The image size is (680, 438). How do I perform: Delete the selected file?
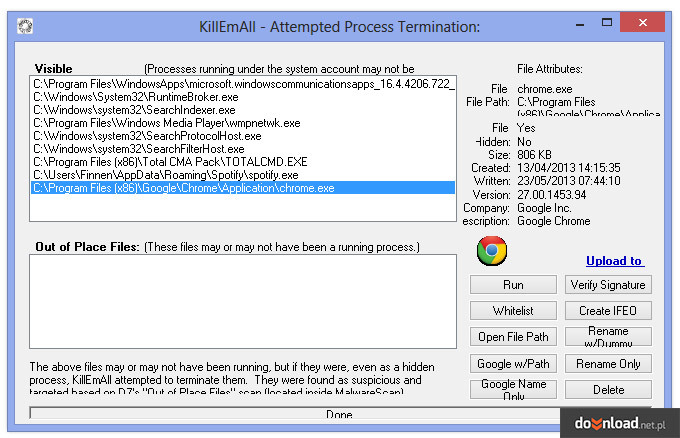click(608, 389)
